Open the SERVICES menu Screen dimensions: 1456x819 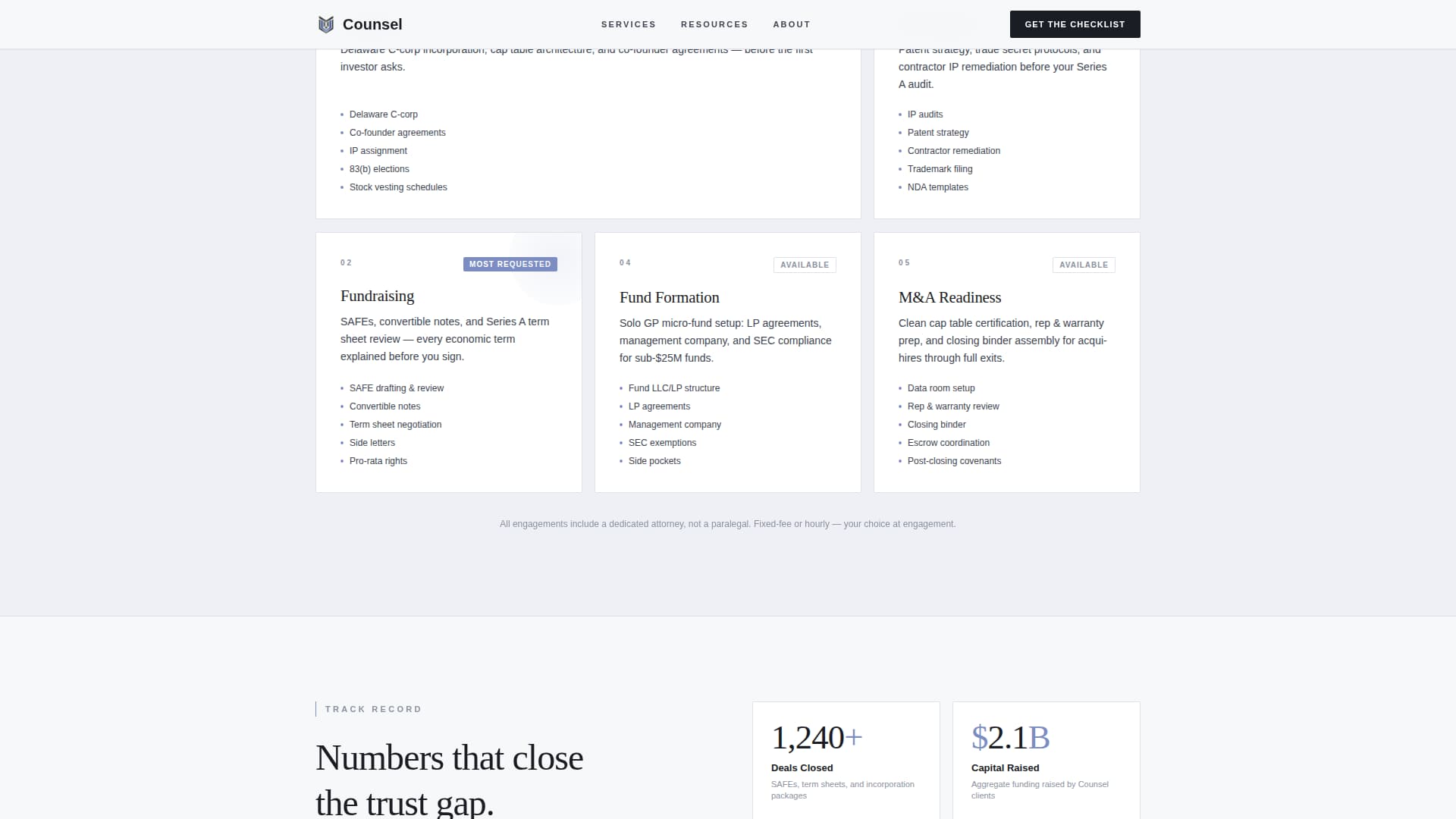point(628,24)
